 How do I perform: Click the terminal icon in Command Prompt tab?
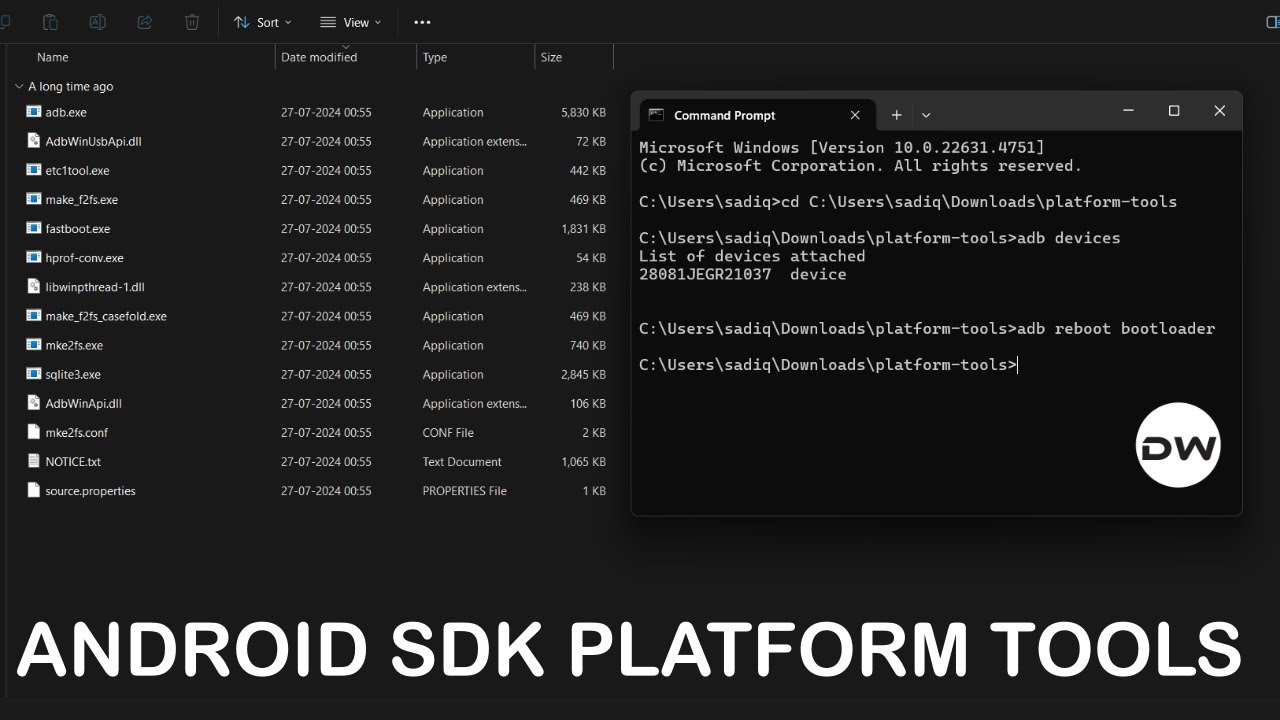(656, 115)
